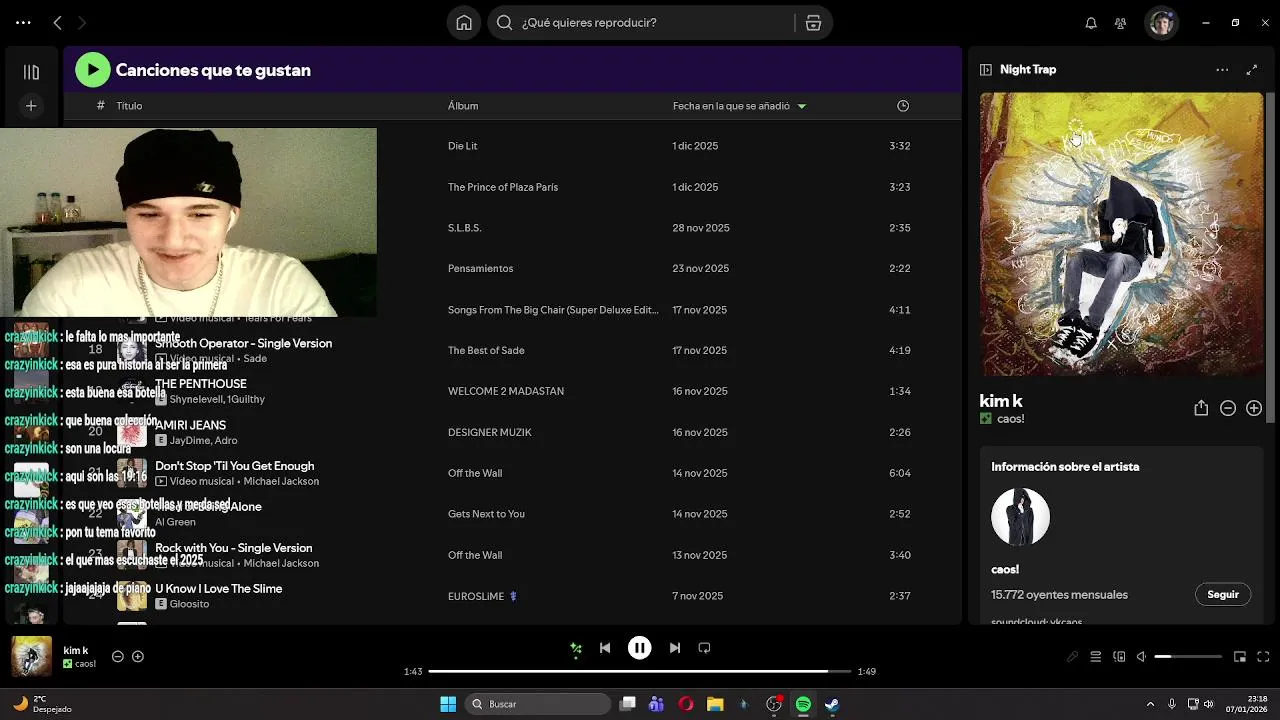1280x720 pixels.
Task: Open the notifications bell
Action: tap(1091, 23)
